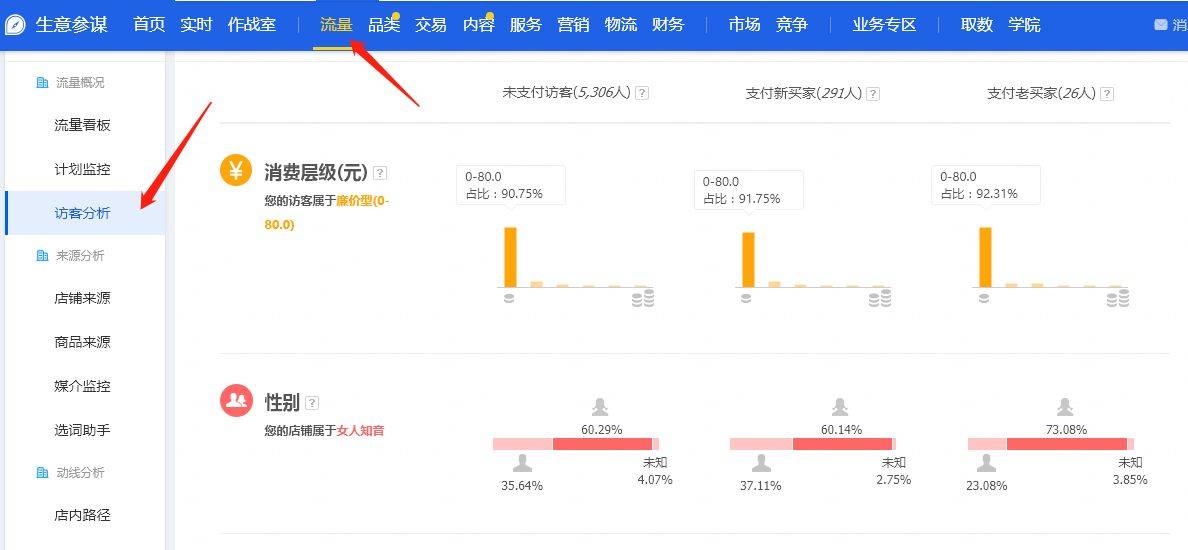Expand the 动线分析 sidebar group
The height and width of the screenshot is (550, 1188).
click(80, 472)
